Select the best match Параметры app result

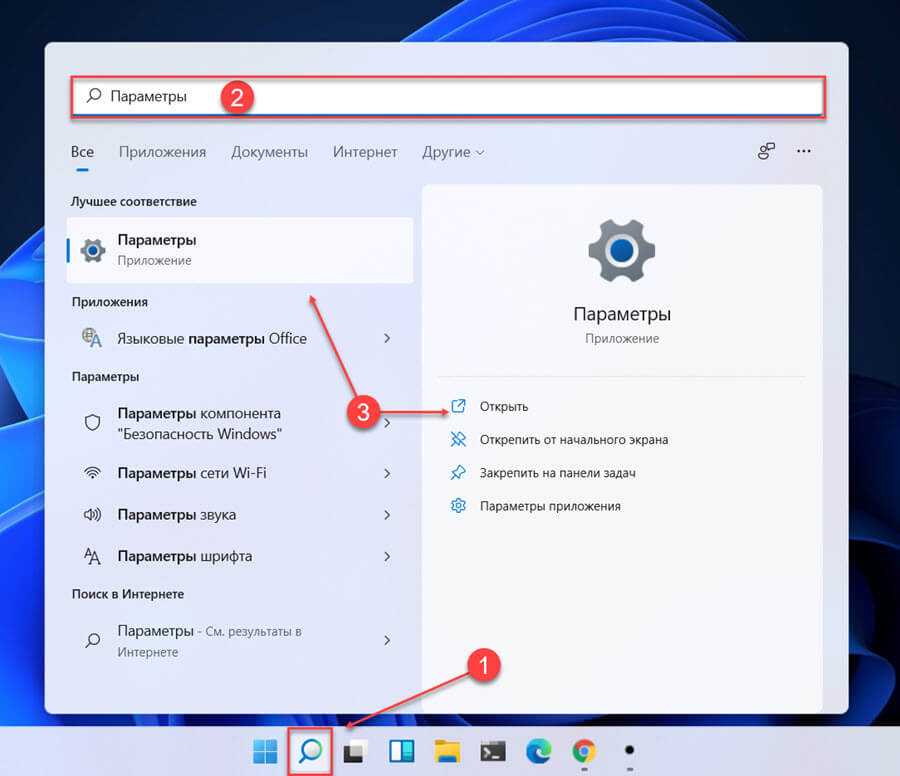click(x=240, y=250)
